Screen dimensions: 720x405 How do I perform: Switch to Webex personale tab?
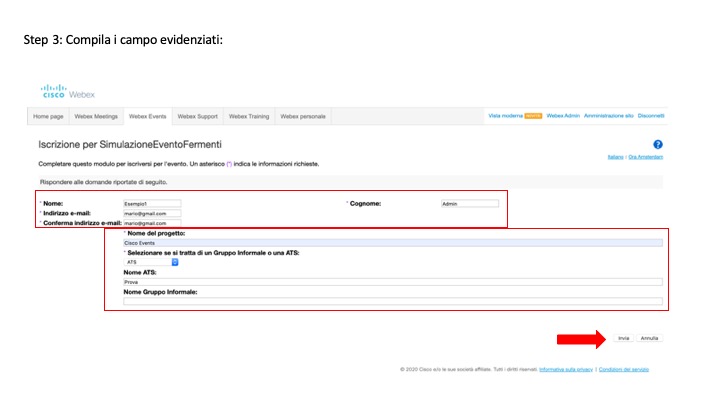coord(303,116)
